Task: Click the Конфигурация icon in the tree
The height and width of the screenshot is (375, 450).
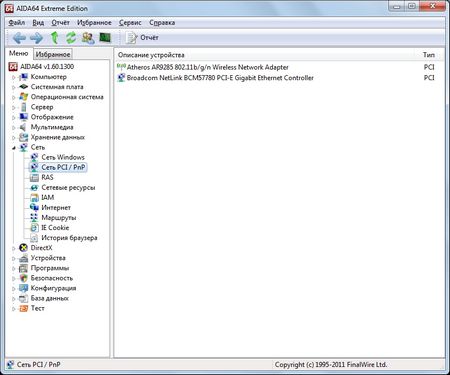Action: (23, 288)
